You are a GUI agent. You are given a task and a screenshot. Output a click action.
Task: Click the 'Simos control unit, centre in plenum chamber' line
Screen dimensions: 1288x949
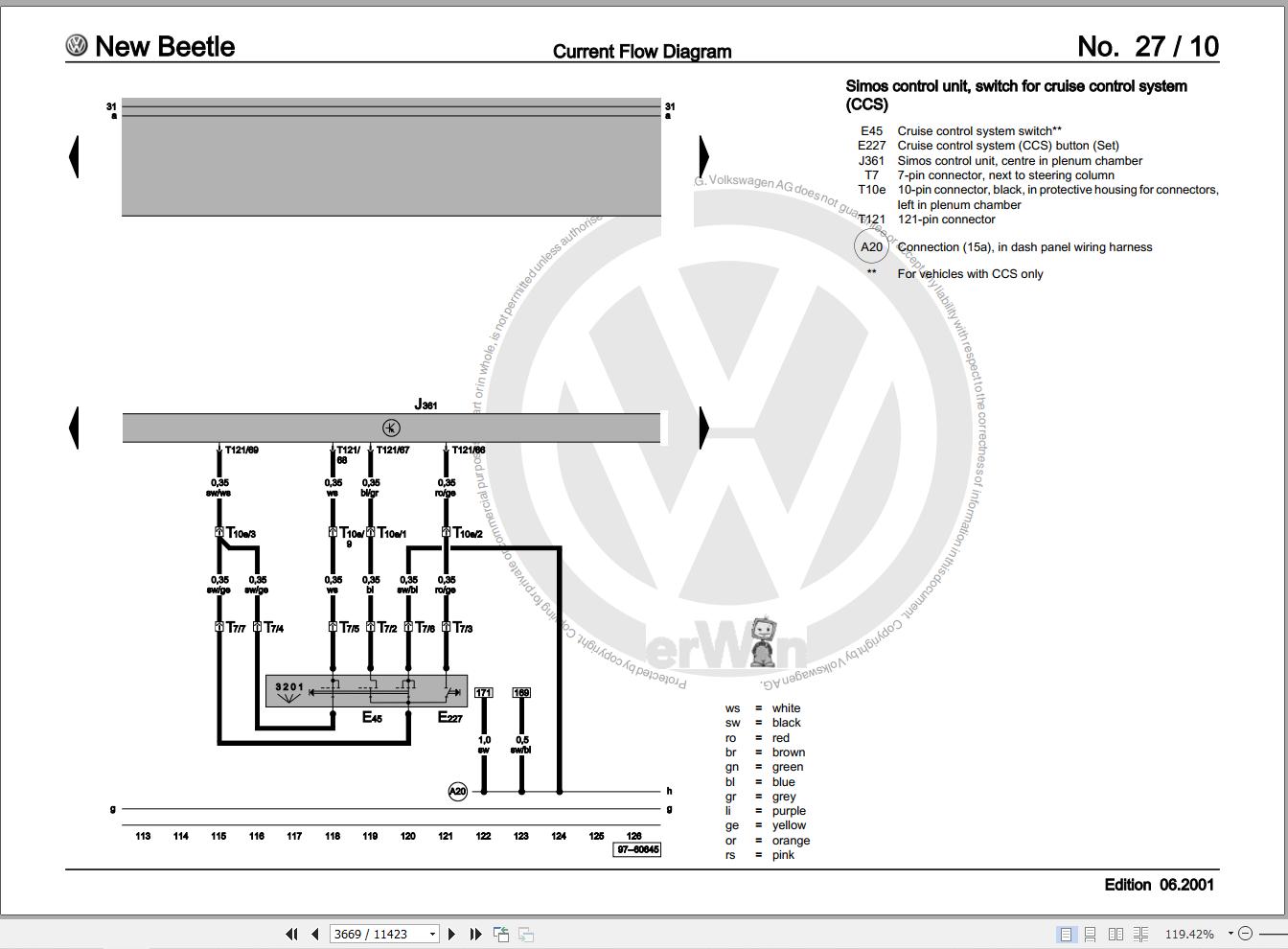(1020, 161)
